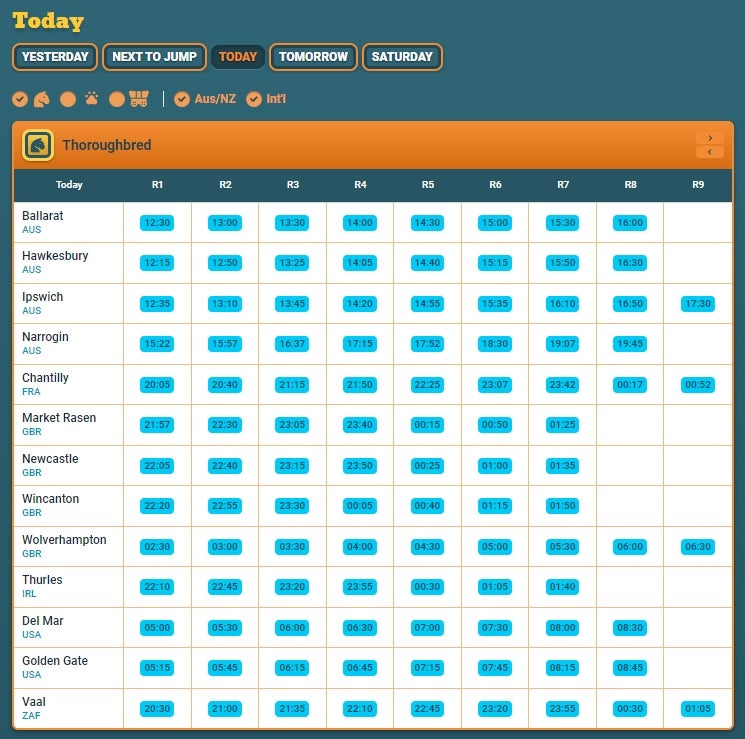The image size is (745, 739).
Task: Open Newcastle race 2 at 22:40
Action: (x=225, y=466)
